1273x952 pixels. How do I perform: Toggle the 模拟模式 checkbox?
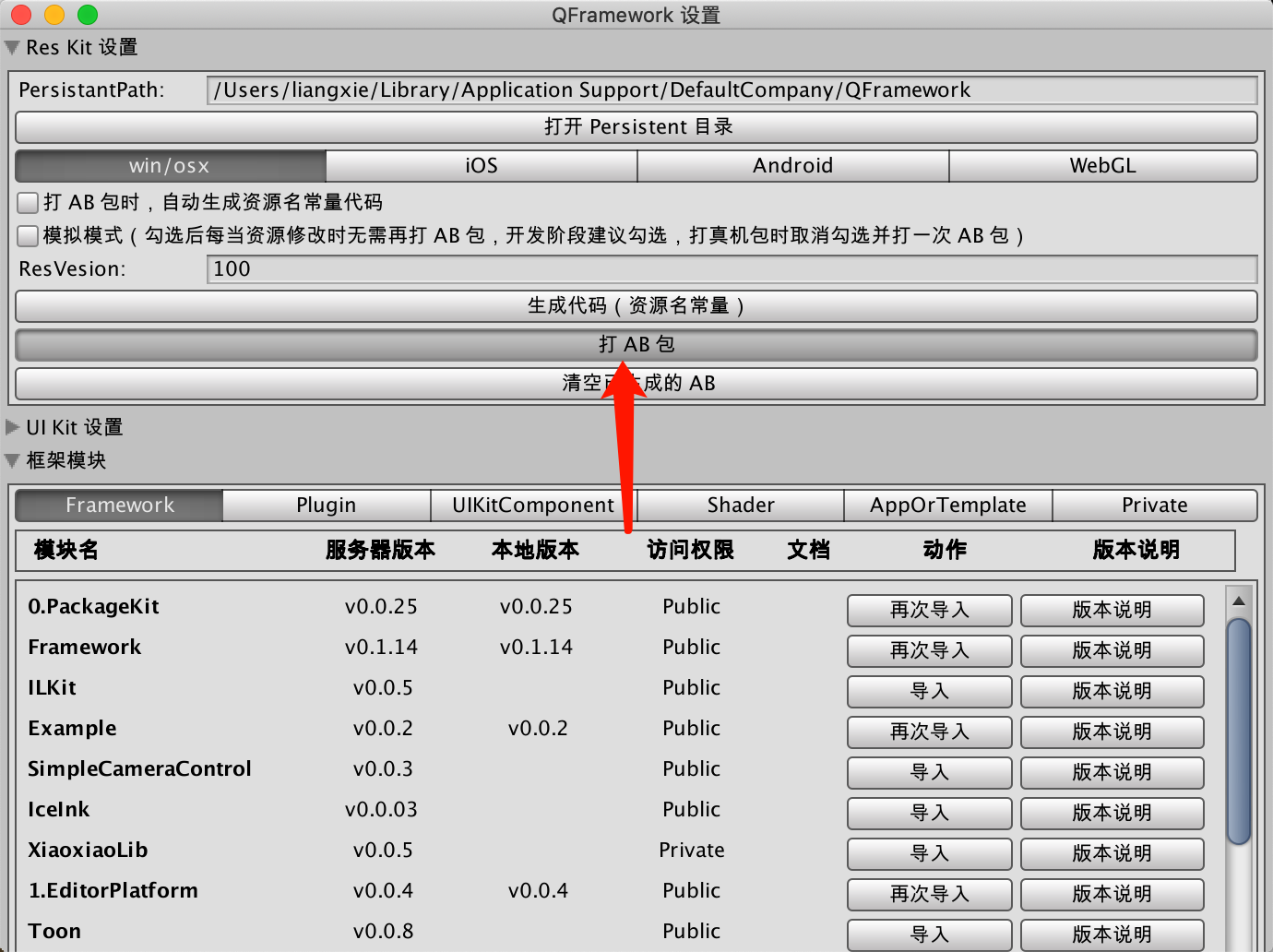(x=28, y=235)
